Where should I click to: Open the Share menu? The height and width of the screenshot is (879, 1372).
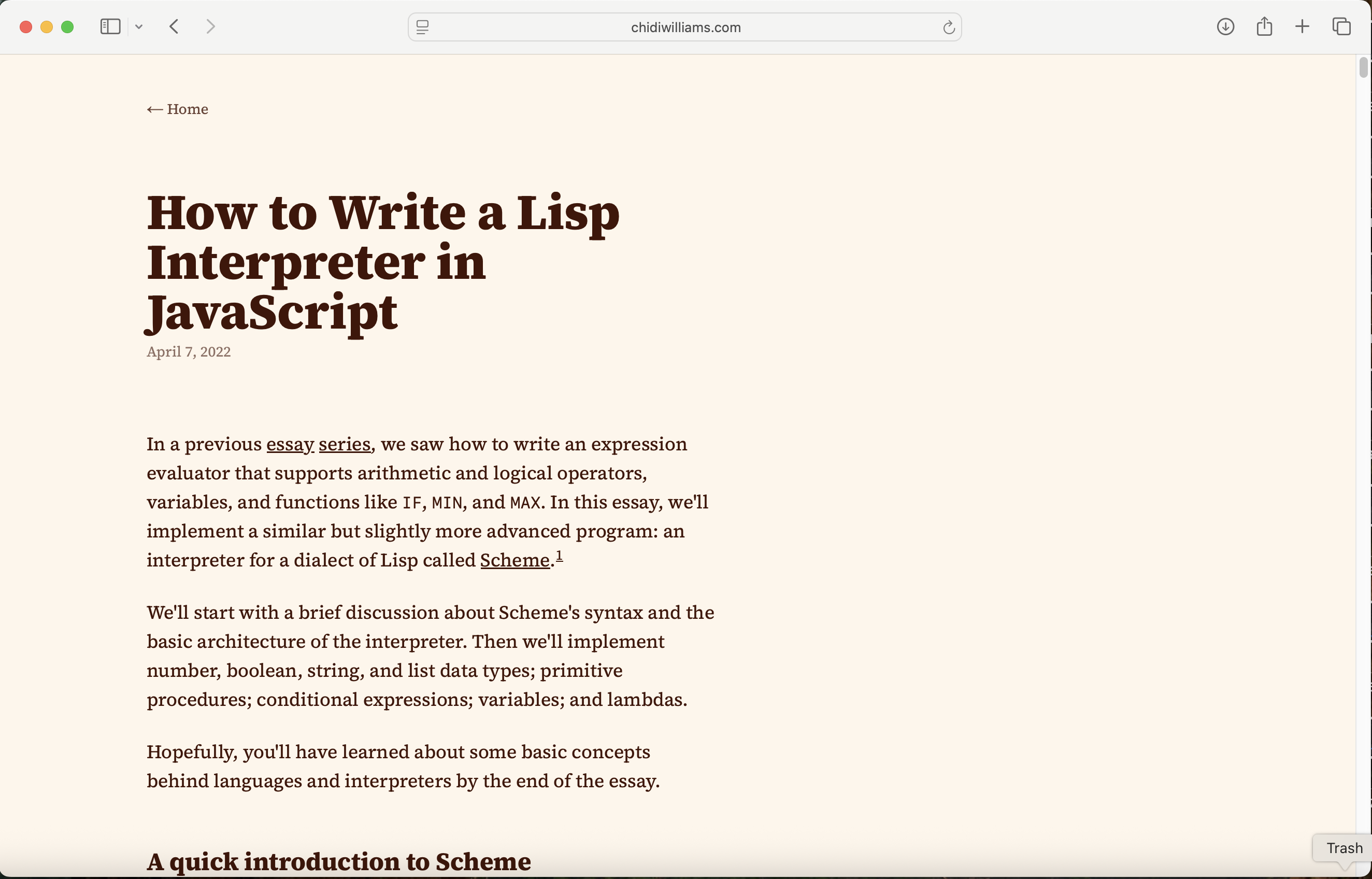coord(1264,26)
